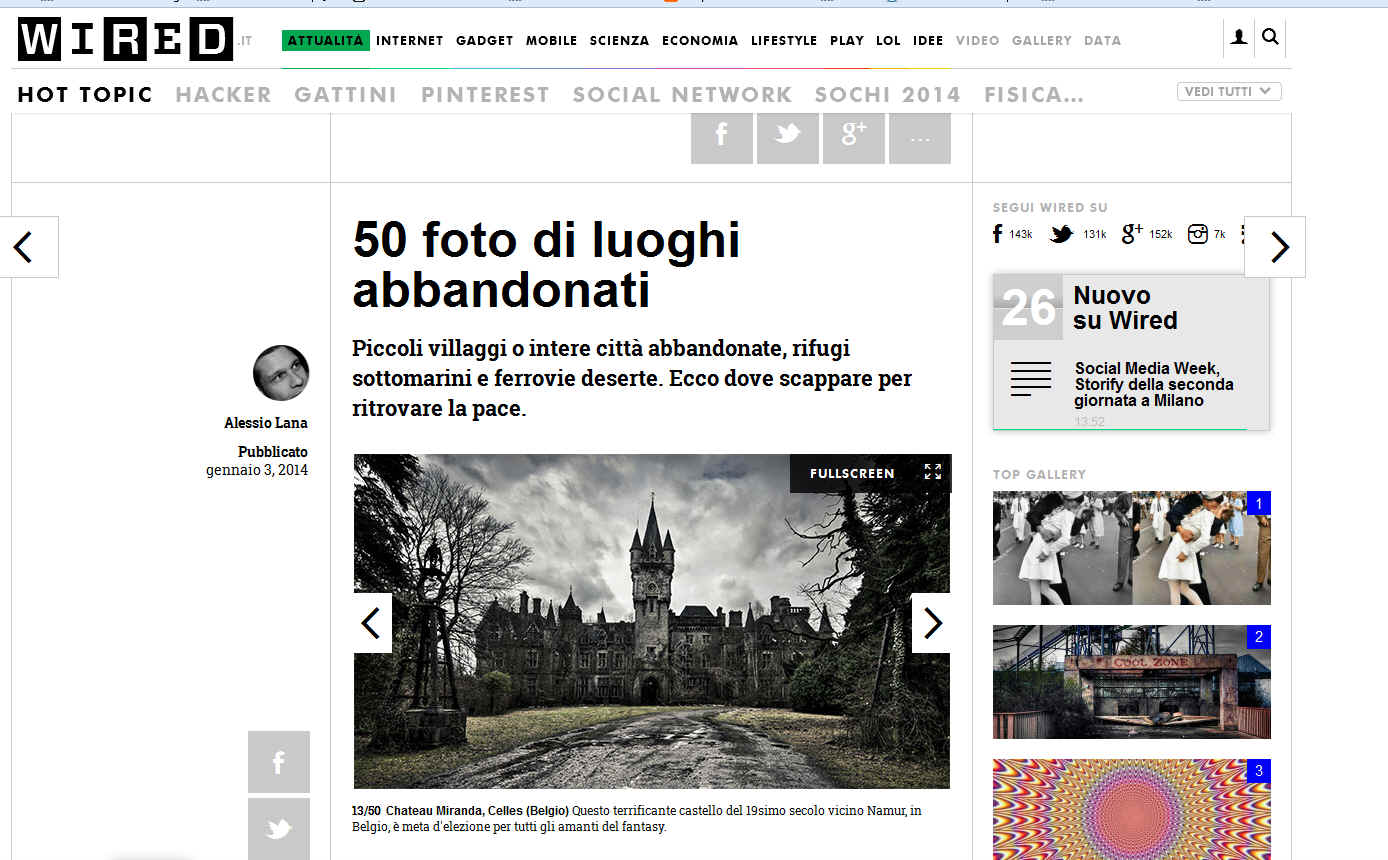Follow Wired on Google+, 152k icon
This screenshot has width=1388, height=860.
(1132, 234)
